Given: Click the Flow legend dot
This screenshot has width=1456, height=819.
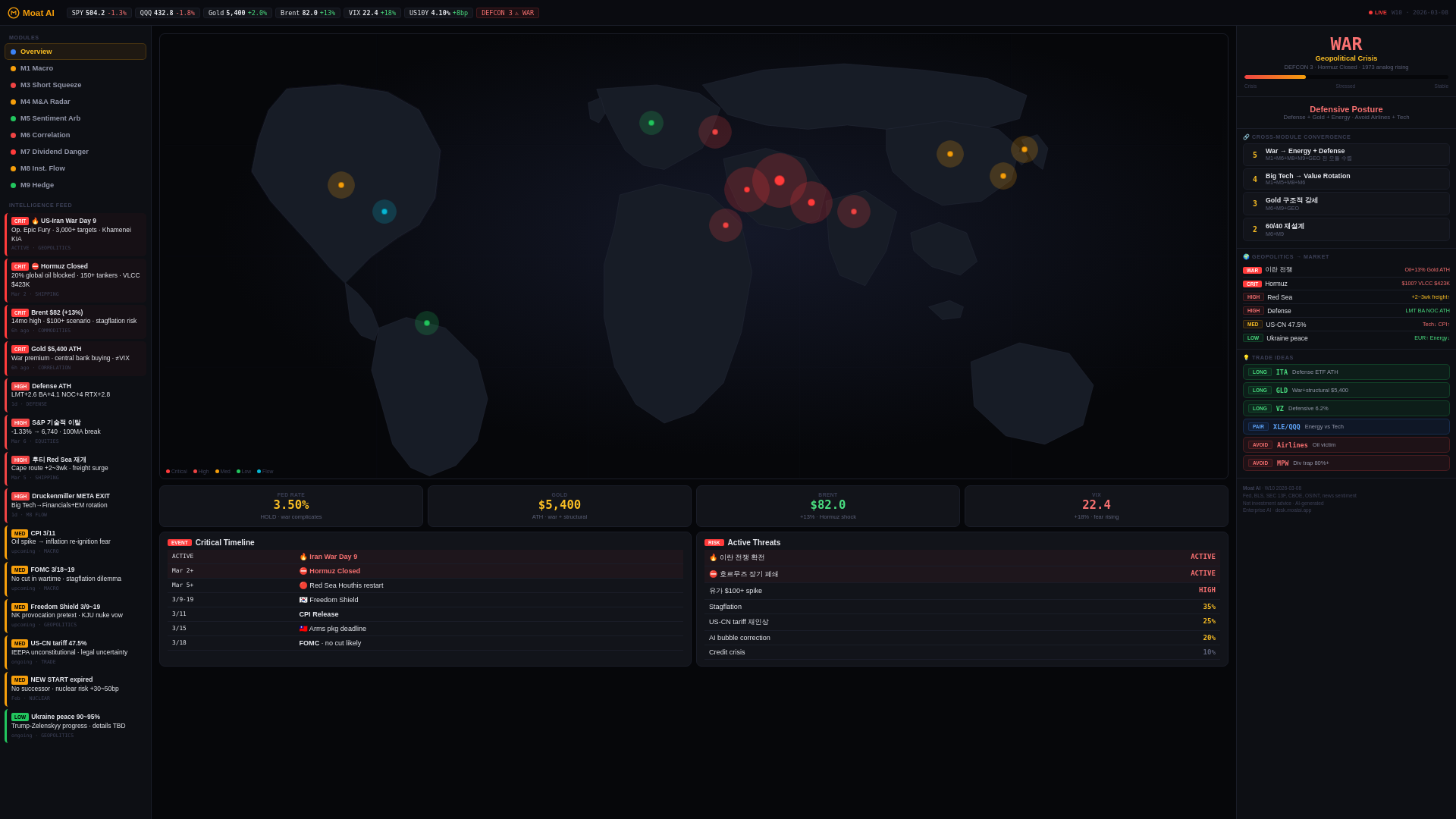Looking at the screenshot, I should point(259,472).
